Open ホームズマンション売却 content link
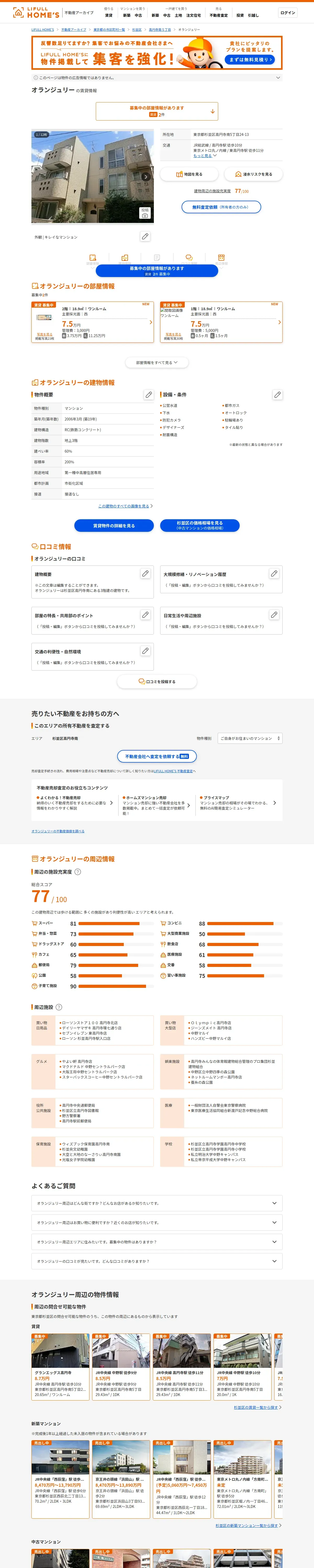This screenshot has height=1568, width=314. (157, 805)
